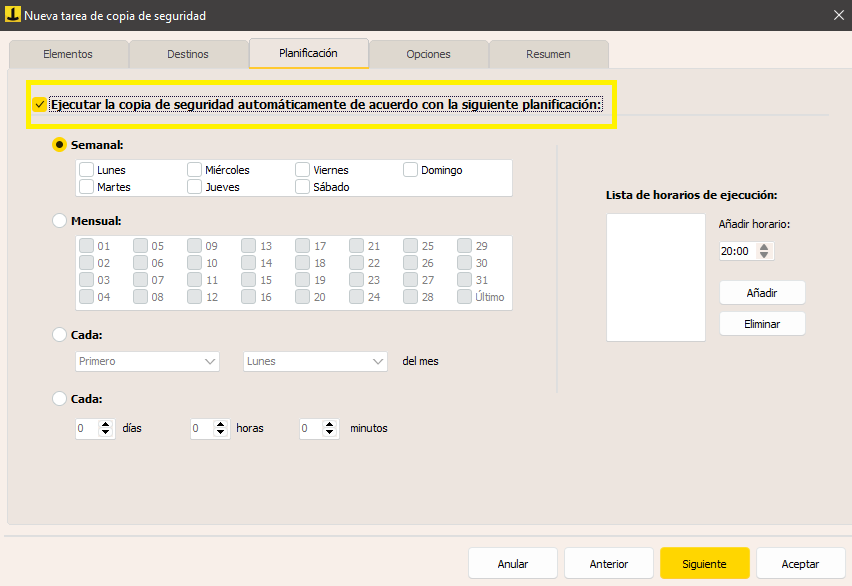Click the horas number stepper
Viewport: 852px width, 586px height.
point(221,428)
